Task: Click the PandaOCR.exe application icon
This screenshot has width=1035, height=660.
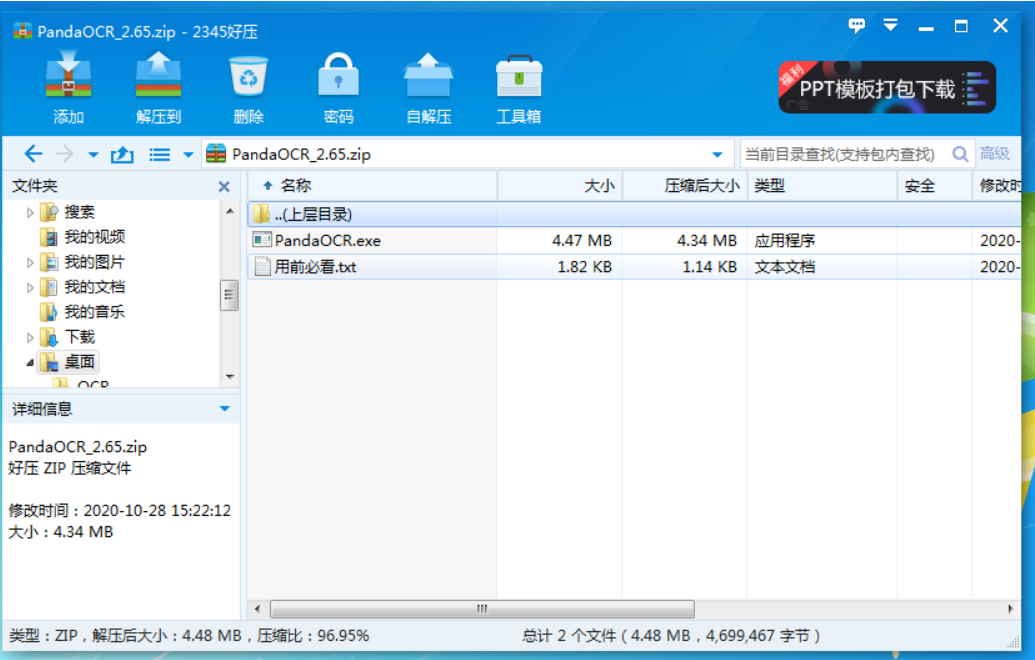Action: tap(262, 240)
